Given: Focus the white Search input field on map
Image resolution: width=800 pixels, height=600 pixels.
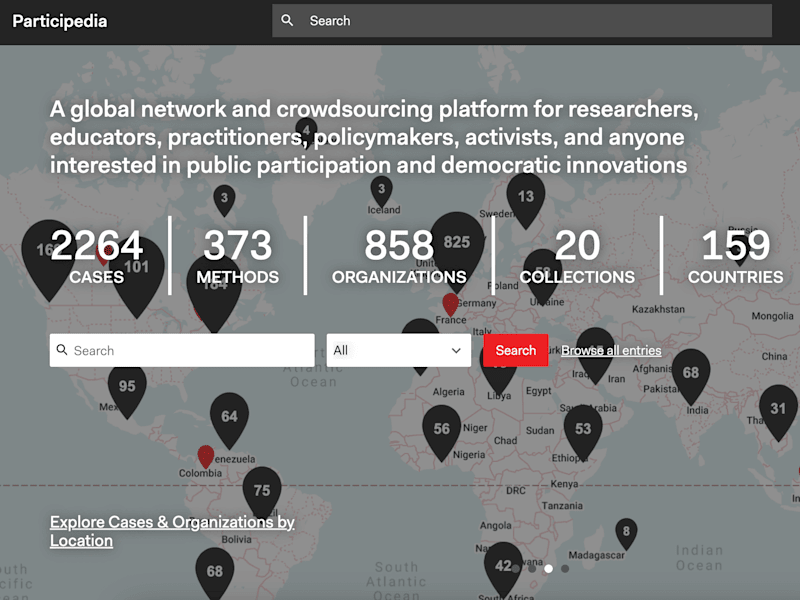Looking at the screenshot, I should point(182,351).
